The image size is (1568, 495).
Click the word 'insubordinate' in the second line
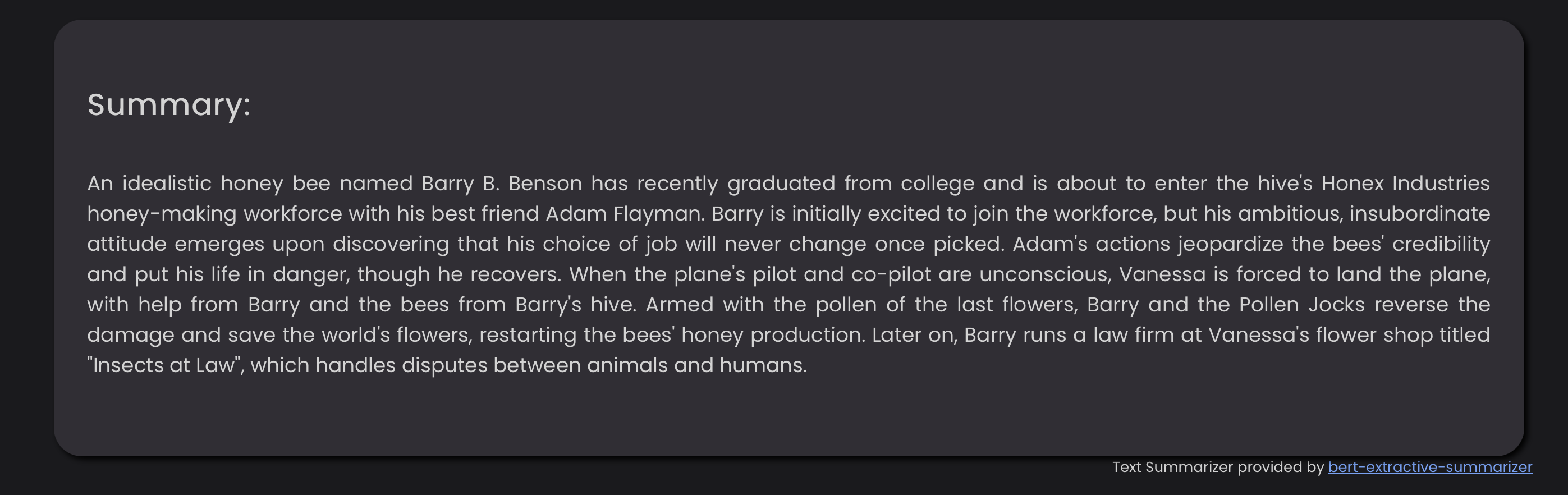click(x=1419, y=214)
